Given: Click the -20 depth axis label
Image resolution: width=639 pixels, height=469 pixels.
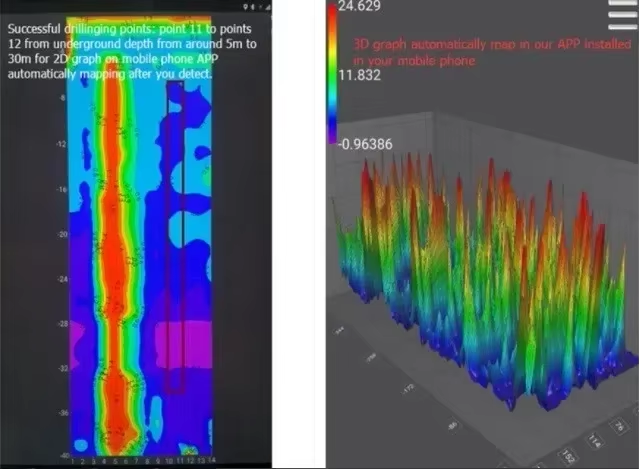Looking at the screenshot, I should 62,234.
